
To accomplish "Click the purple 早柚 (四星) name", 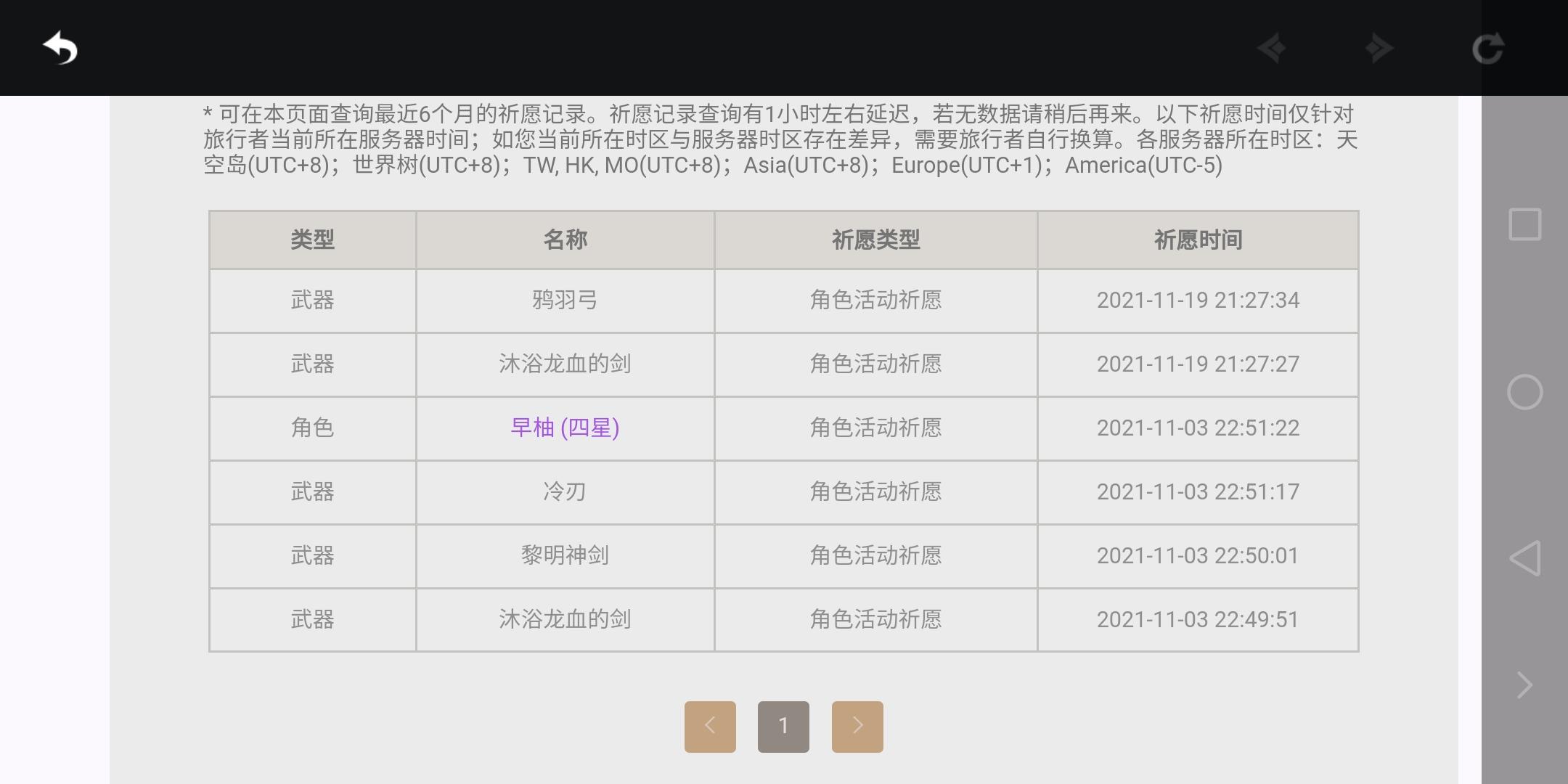I will pos(565,428).
